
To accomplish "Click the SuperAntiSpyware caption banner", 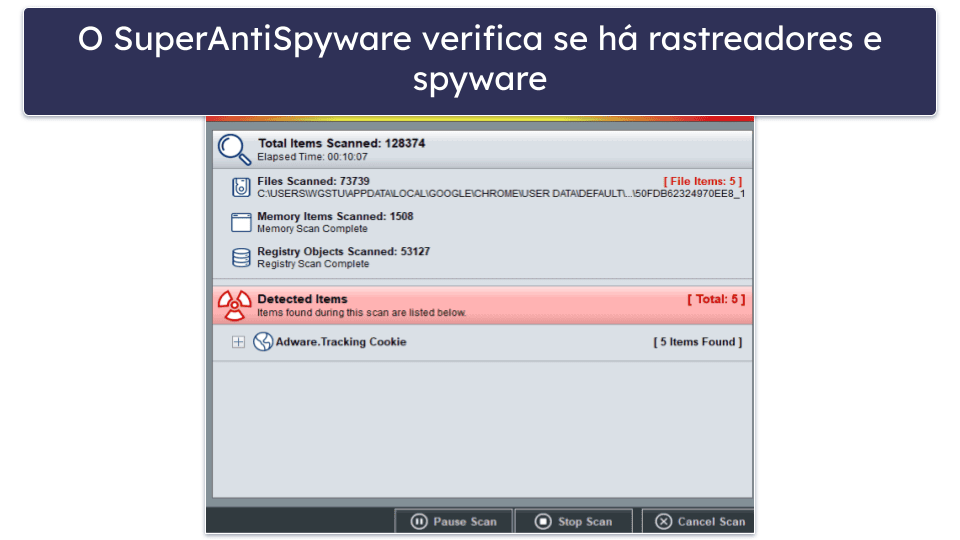I will pyautogui.click(x=480, y=61).
